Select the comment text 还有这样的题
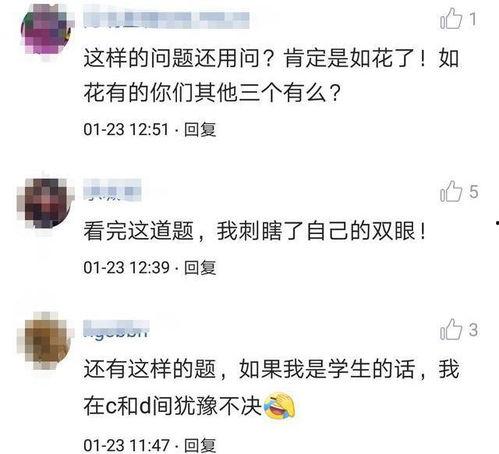499x454 pixels. coord(150,369)
